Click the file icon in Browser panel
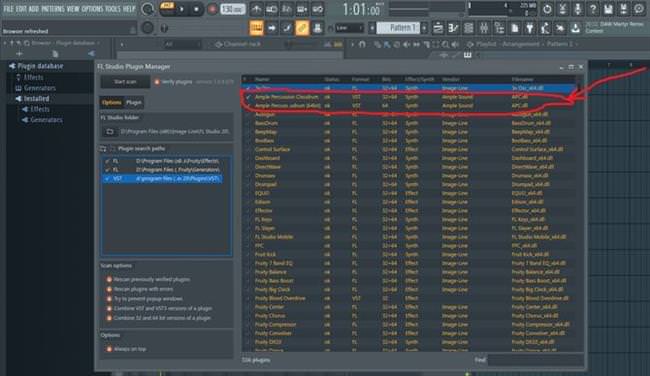The image size is (650, 376). [55, 53]
